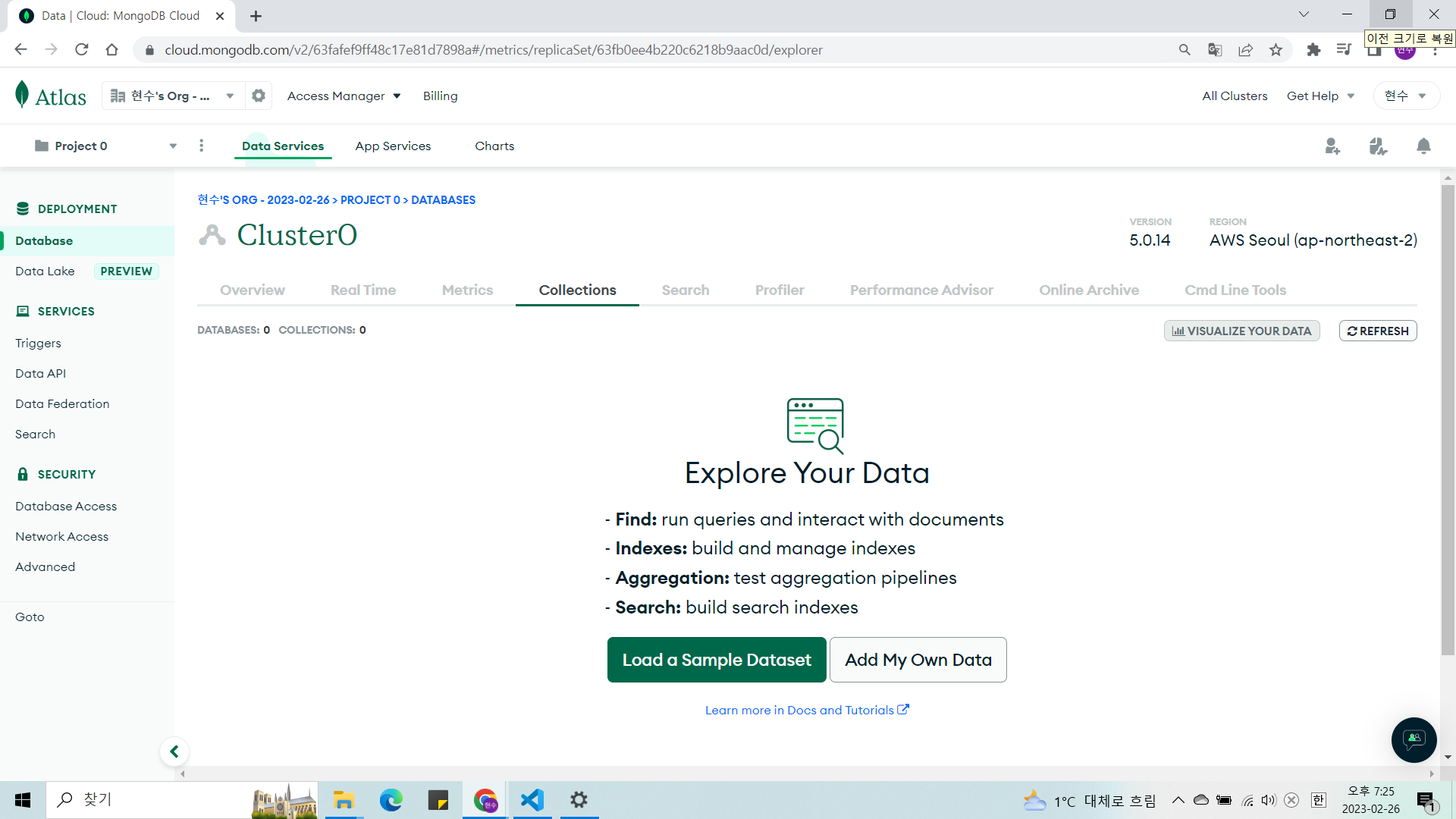Click the Databases breadcrumb link
This screenshot has width=1456, height=819.
point(443,200)
